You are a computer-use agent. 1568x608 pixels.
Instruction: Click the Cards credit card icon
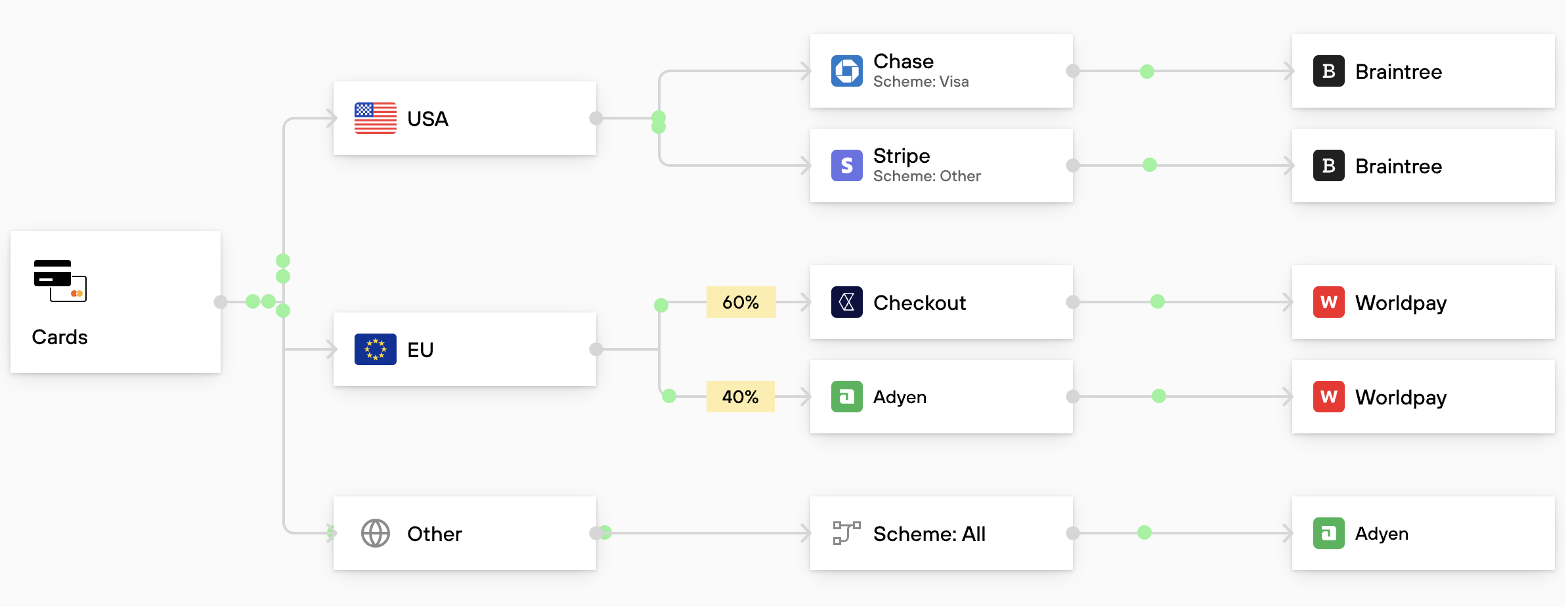[x=60, y=280]
